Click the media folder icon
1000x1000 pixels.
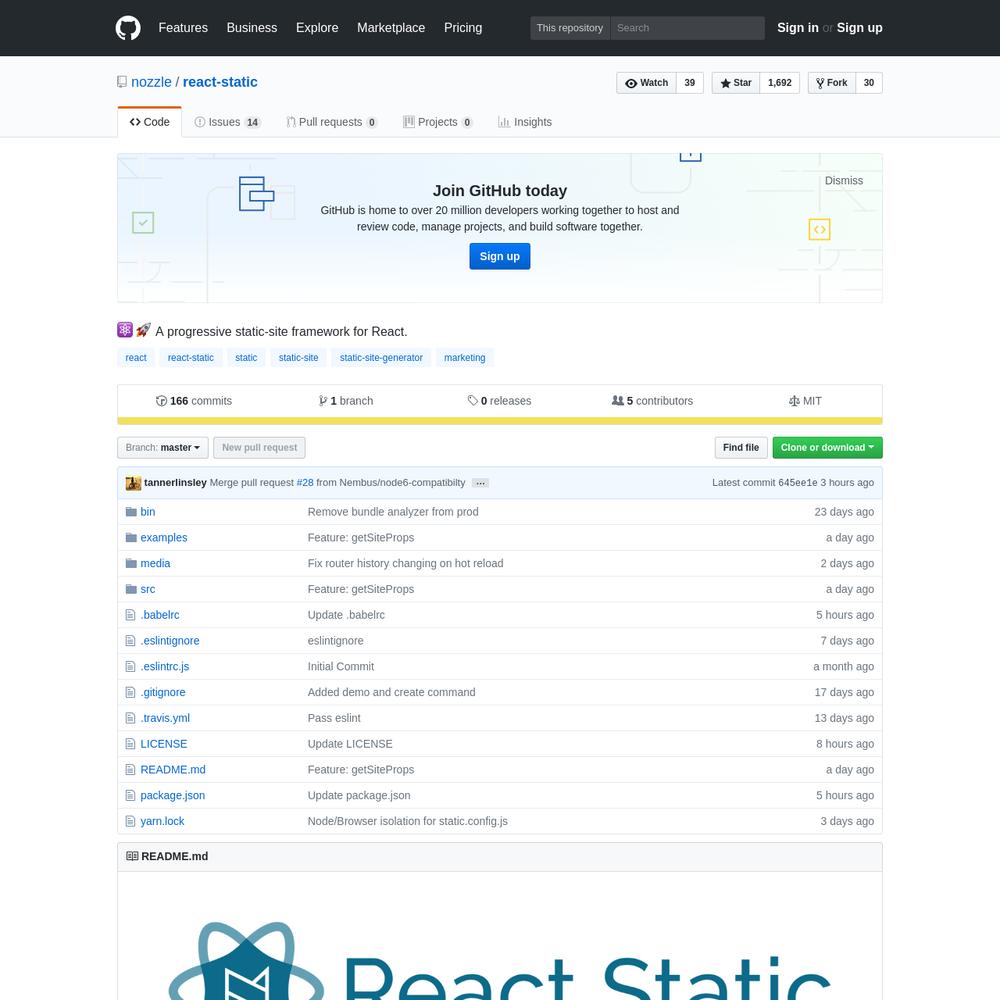pyautogui.click(x=131, y=563)
